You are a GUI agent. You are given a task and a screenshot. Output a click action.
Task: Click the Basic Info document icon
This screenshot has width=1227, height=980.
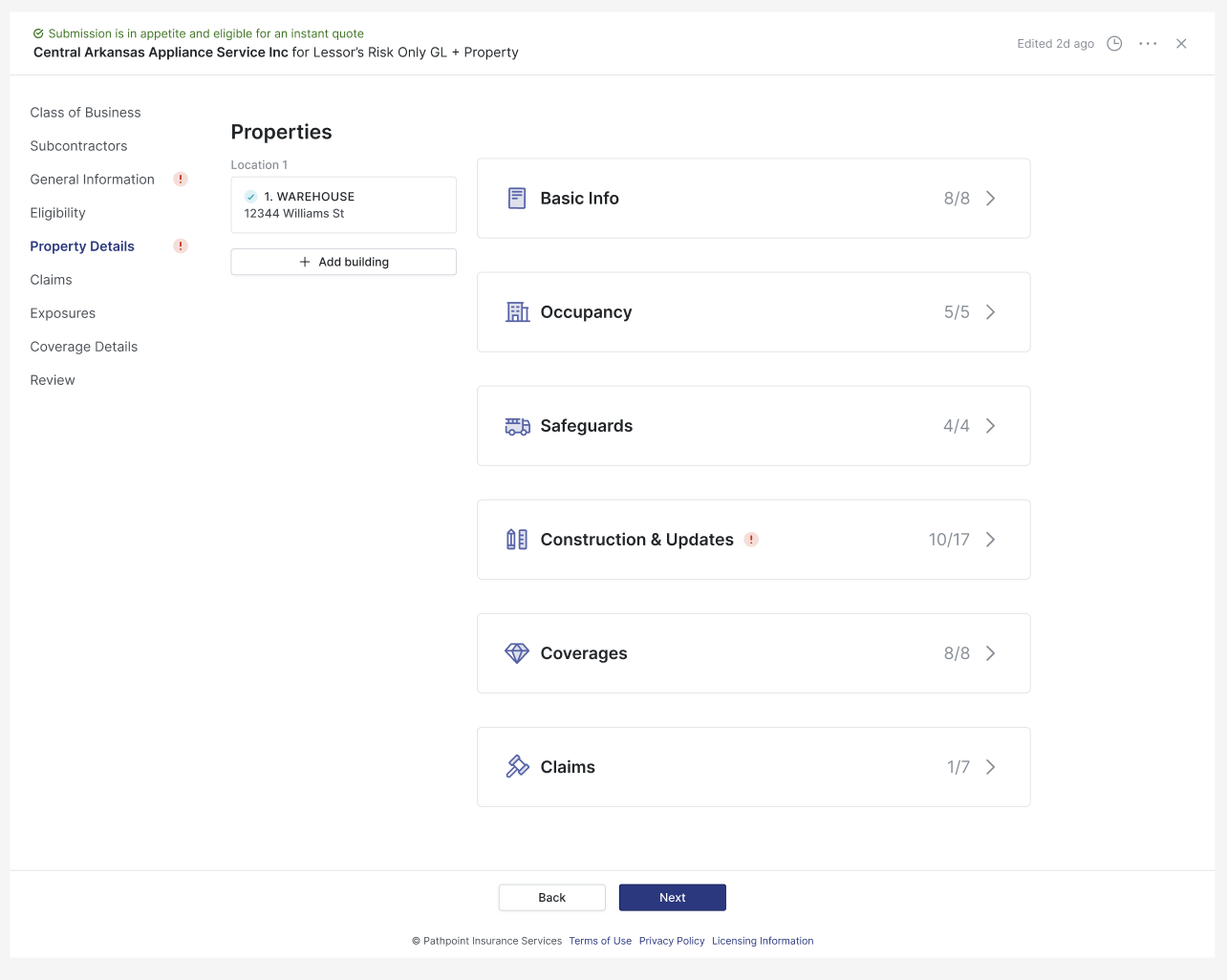[x=517, y=199]
